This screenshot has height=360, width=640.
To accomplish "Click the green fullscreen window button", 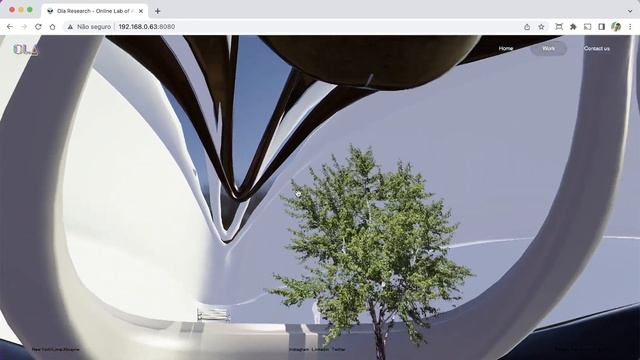I will (30, 10).
